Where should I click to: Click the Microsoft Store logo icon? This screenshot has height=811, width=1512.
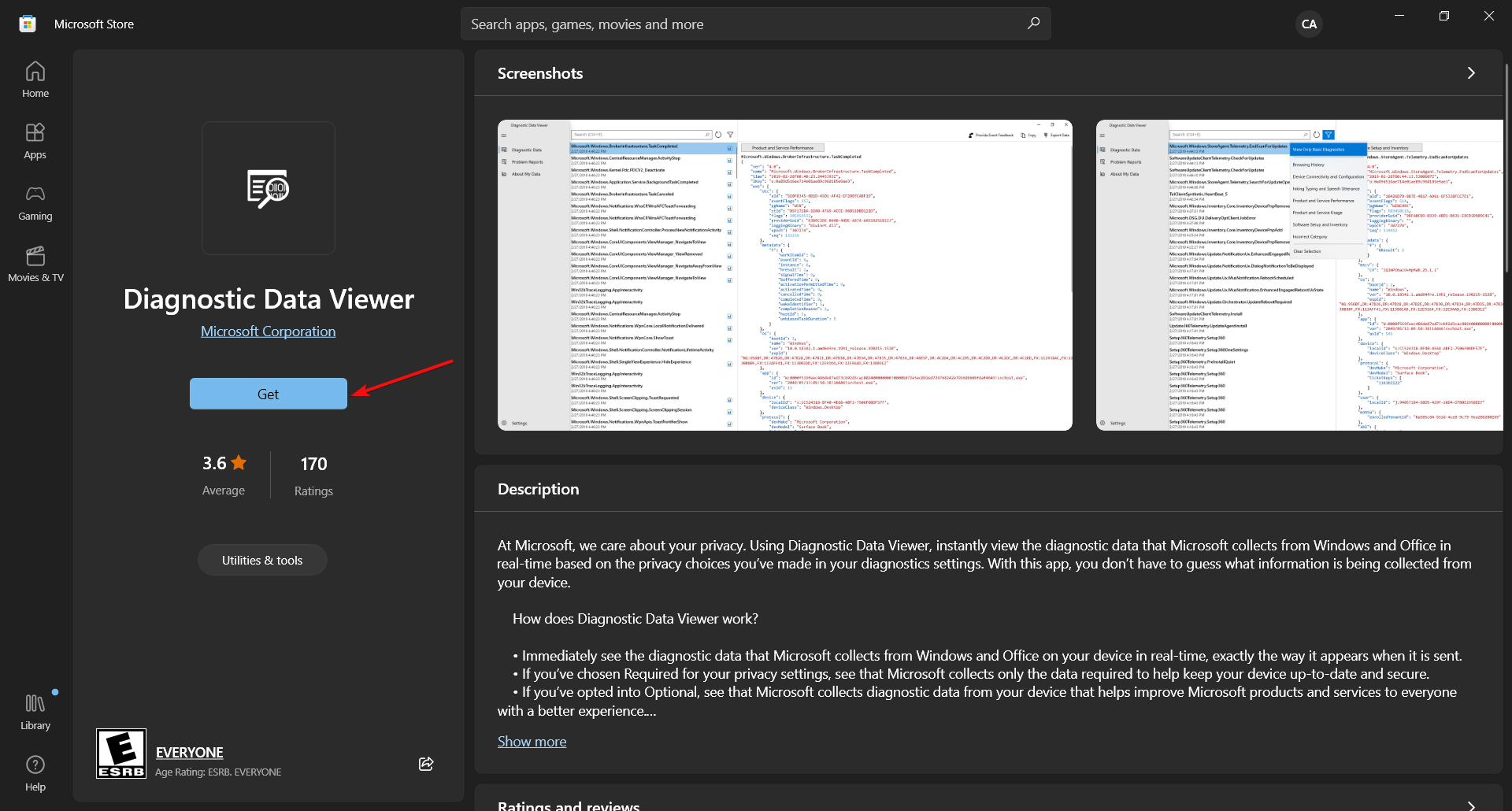(28, 24)
